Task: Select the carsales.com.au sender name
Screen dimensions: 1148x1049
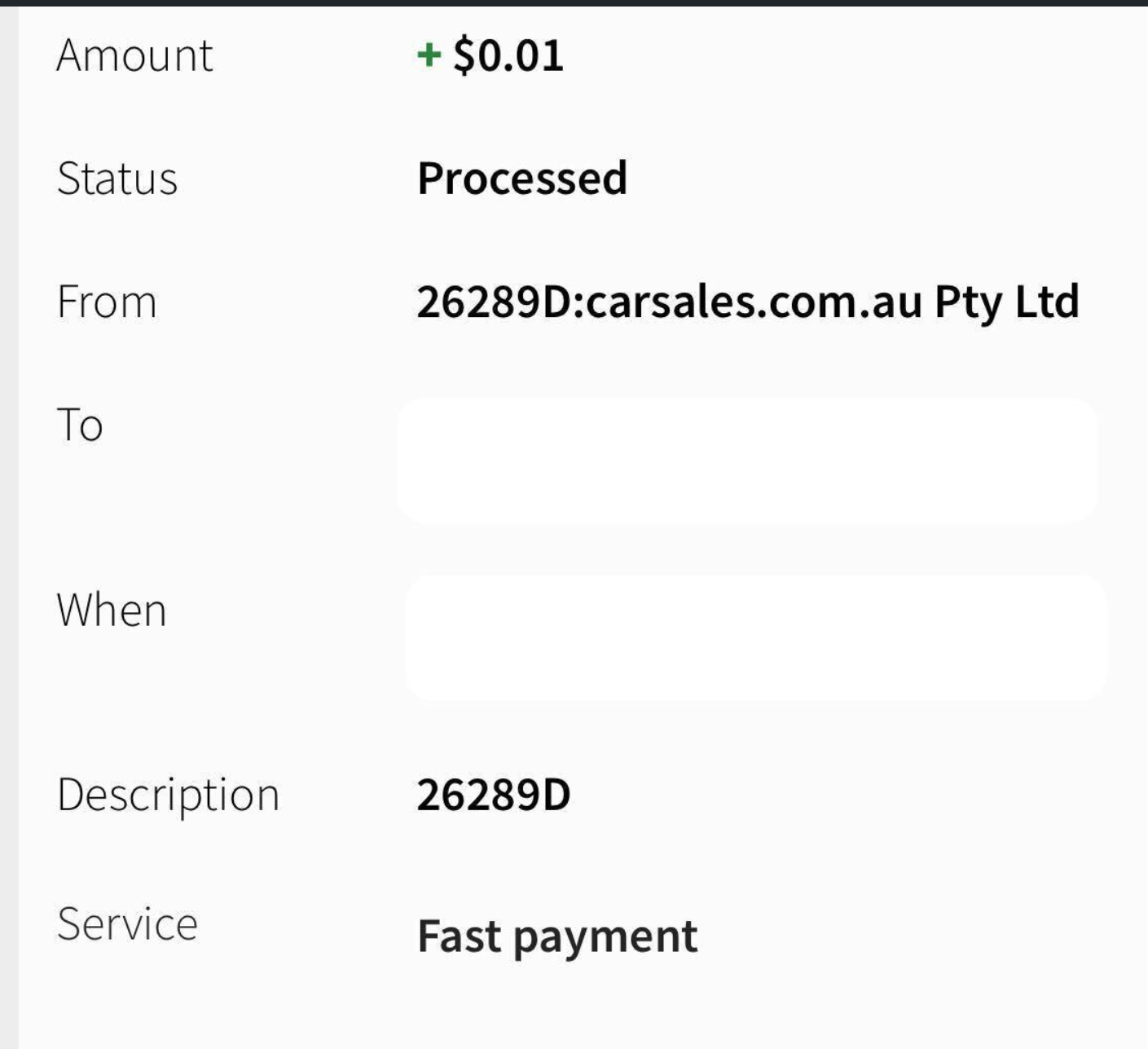Action: coord(753,302)
